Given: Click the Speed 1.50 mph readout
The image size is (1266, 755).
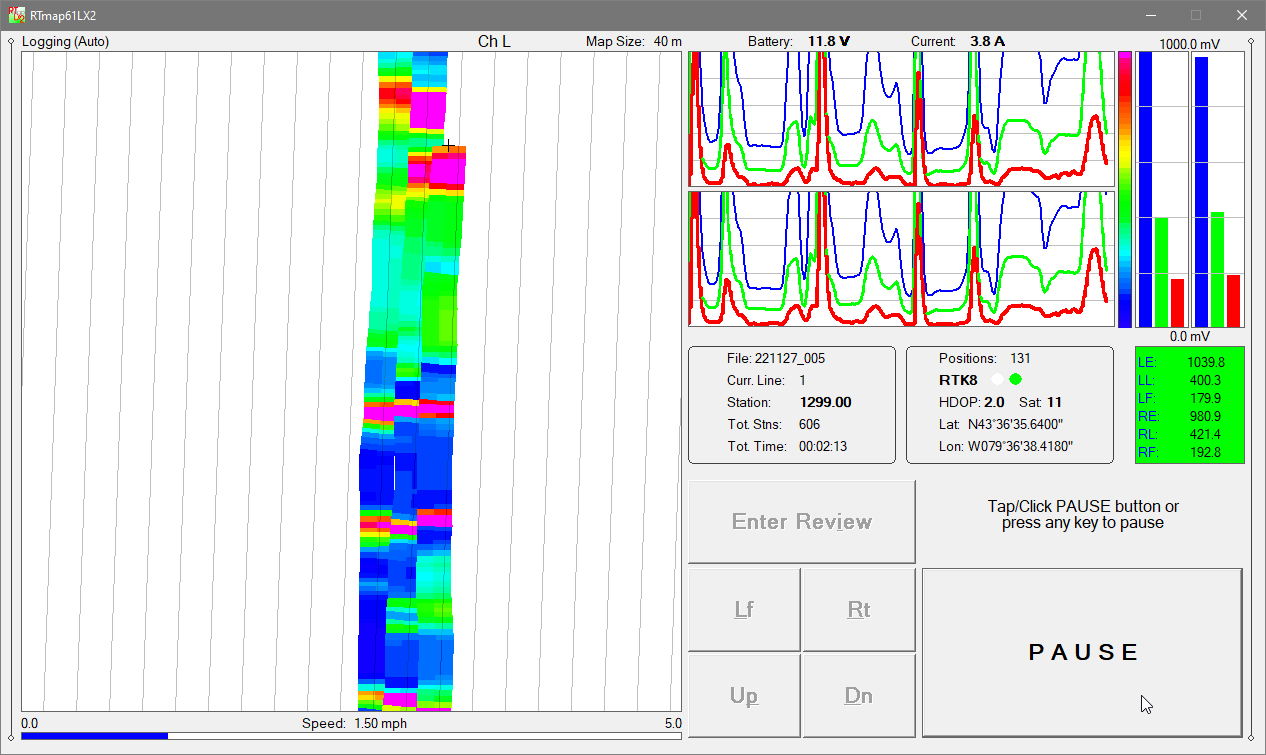Looking at the screenshot, I should pyautogui.click(x=354, y=723).
